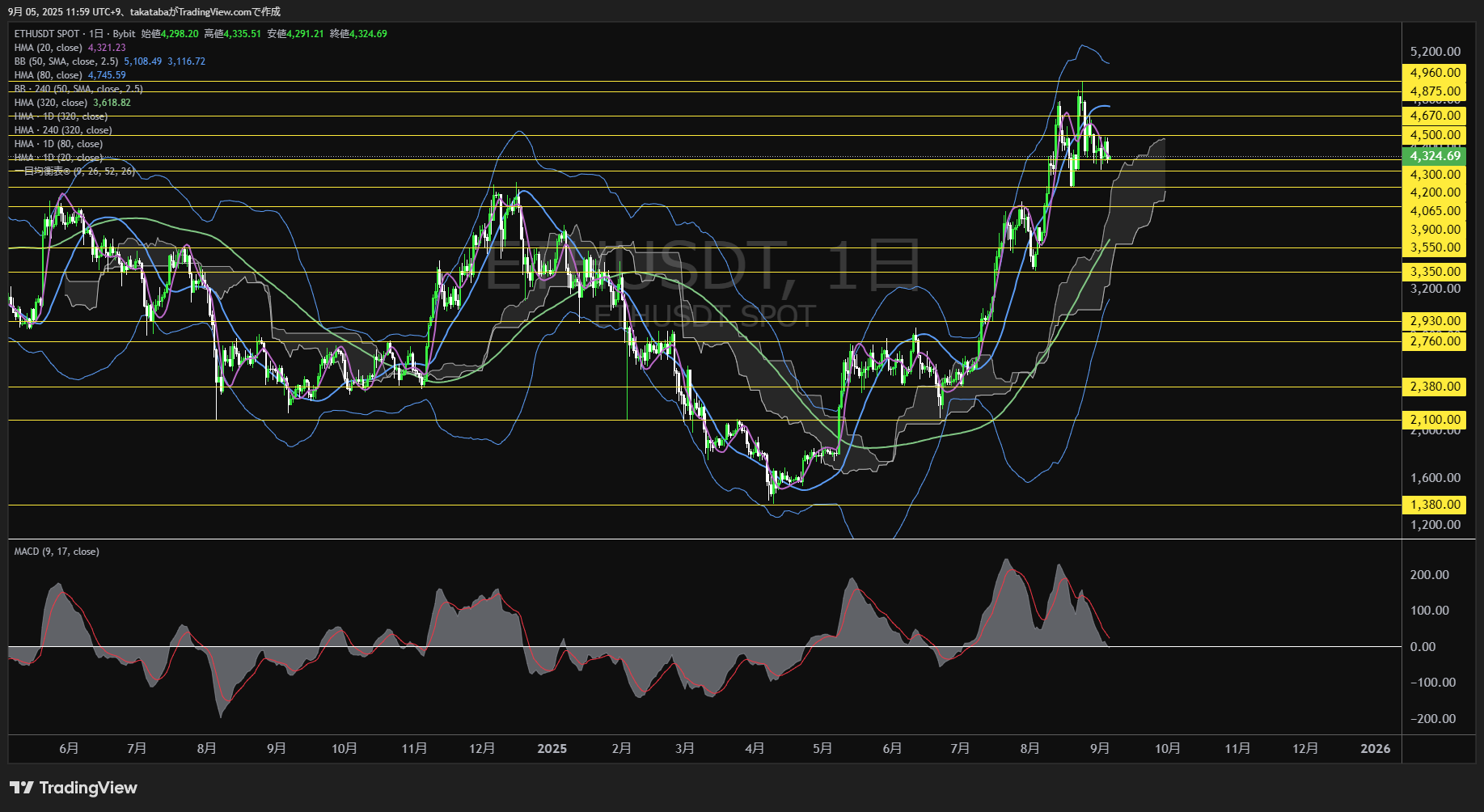This screenshot has height=812, width=1484.
Task: Select the 5月 label on the time axis
Action: [x=822, y=749]
